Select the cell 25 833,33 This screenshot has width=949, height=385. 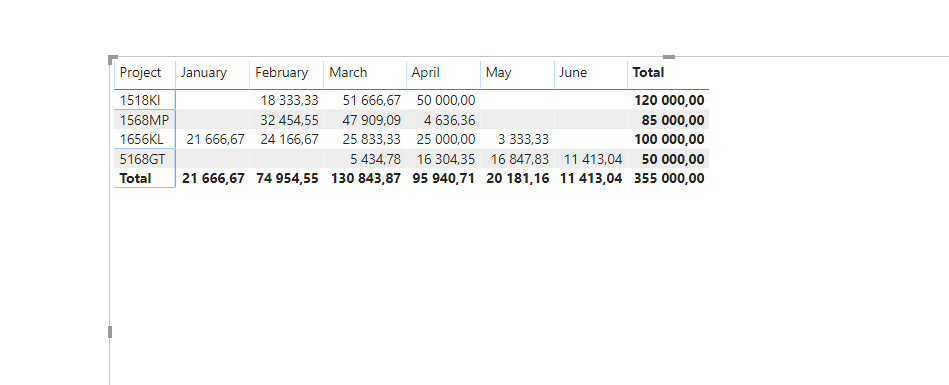[372, 140]
